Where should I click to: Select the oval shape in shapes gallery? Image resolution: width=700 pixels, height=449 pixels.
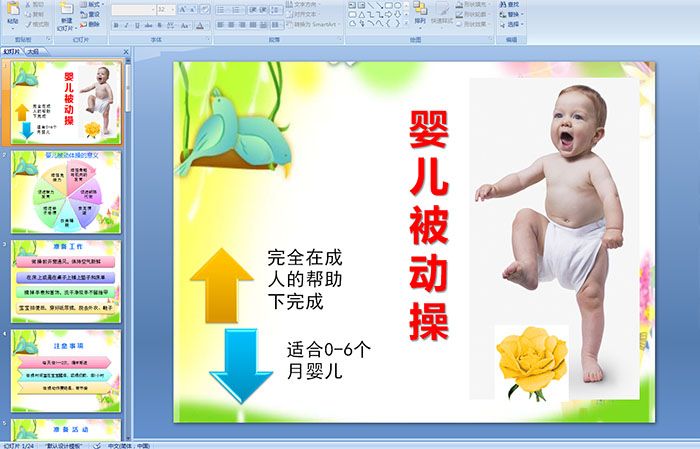pos(397,5)
